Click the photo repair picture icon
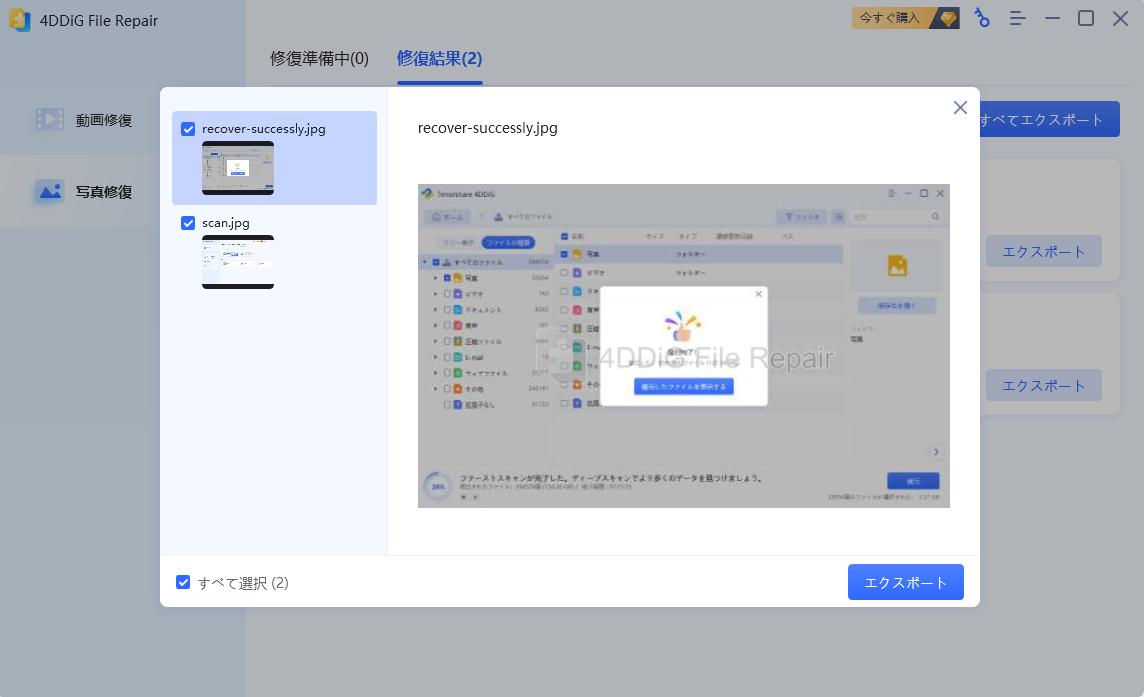Image resolution: width=1144 pixels, height=697 pixels. pyautogui.click(x=50, y=191)
